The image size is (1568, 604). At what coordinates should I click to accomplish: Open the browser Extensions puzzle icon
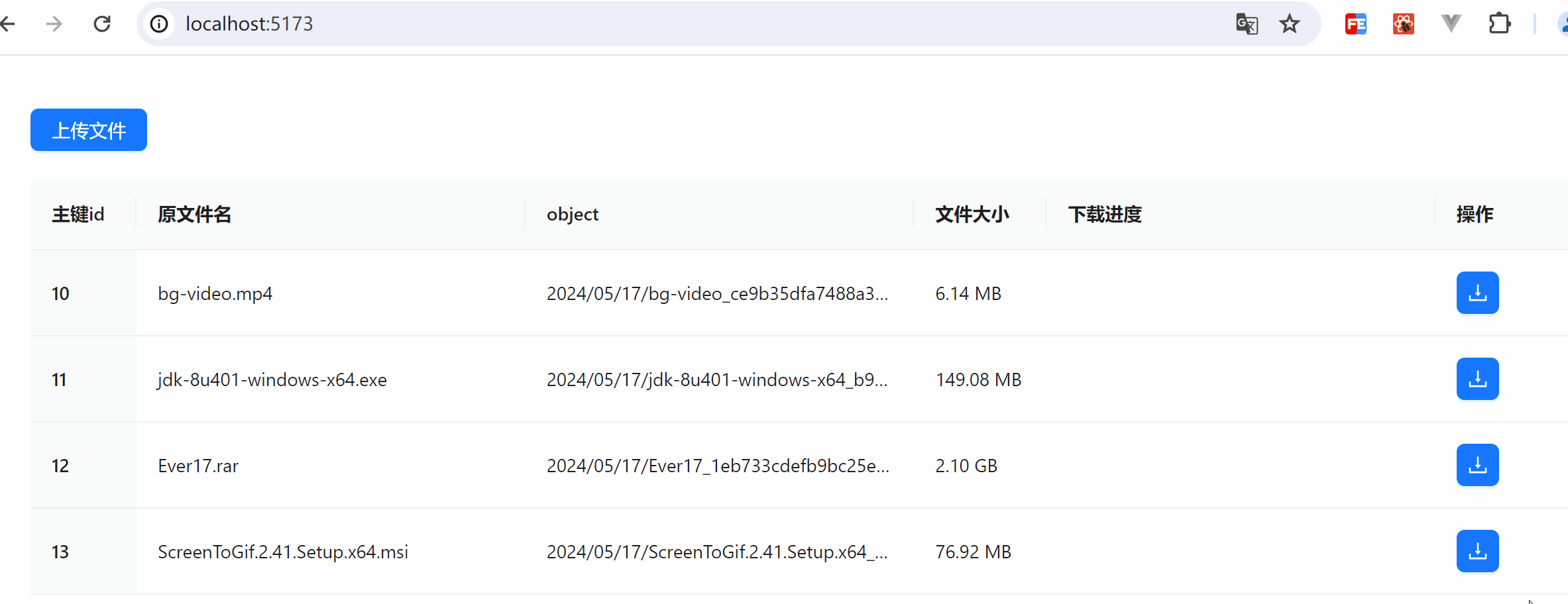pos(1499,24)
